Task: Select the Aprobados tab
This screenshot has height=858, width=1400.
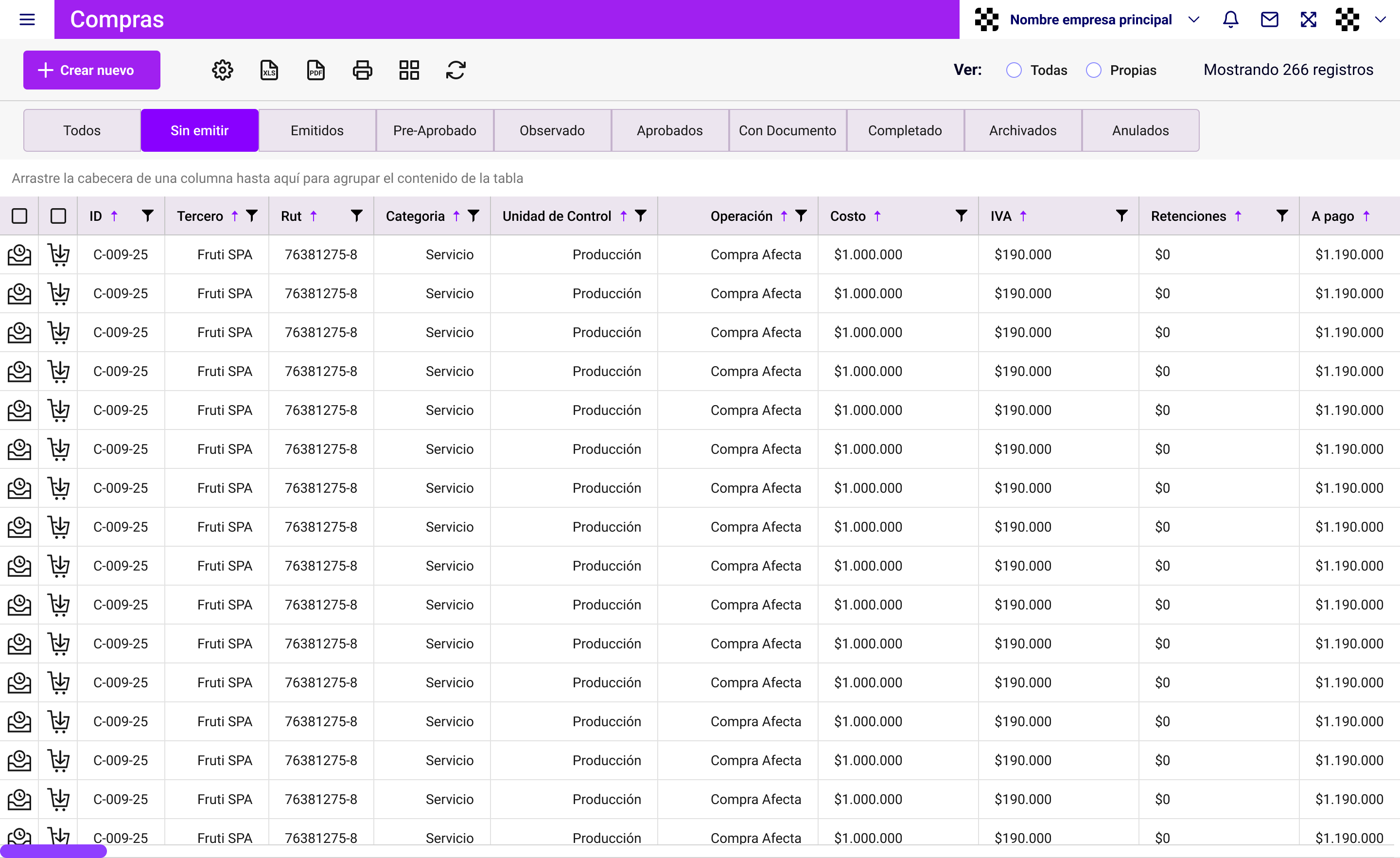Action: click(670, 130)
